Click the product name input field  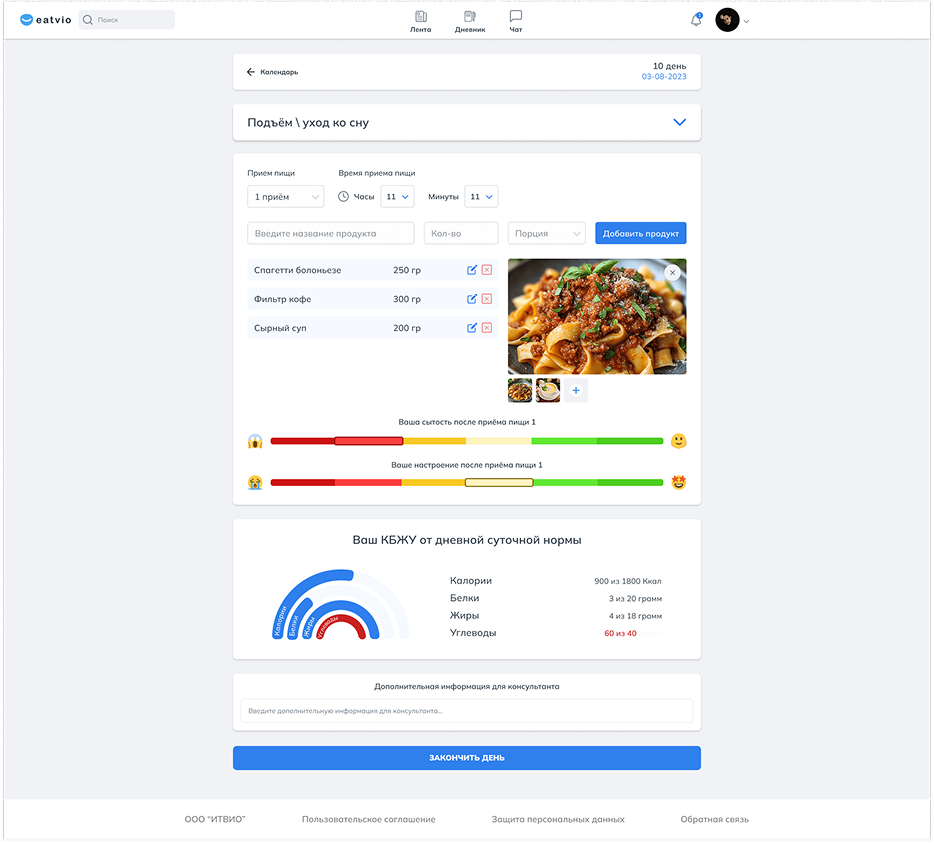tap(330, 233)
